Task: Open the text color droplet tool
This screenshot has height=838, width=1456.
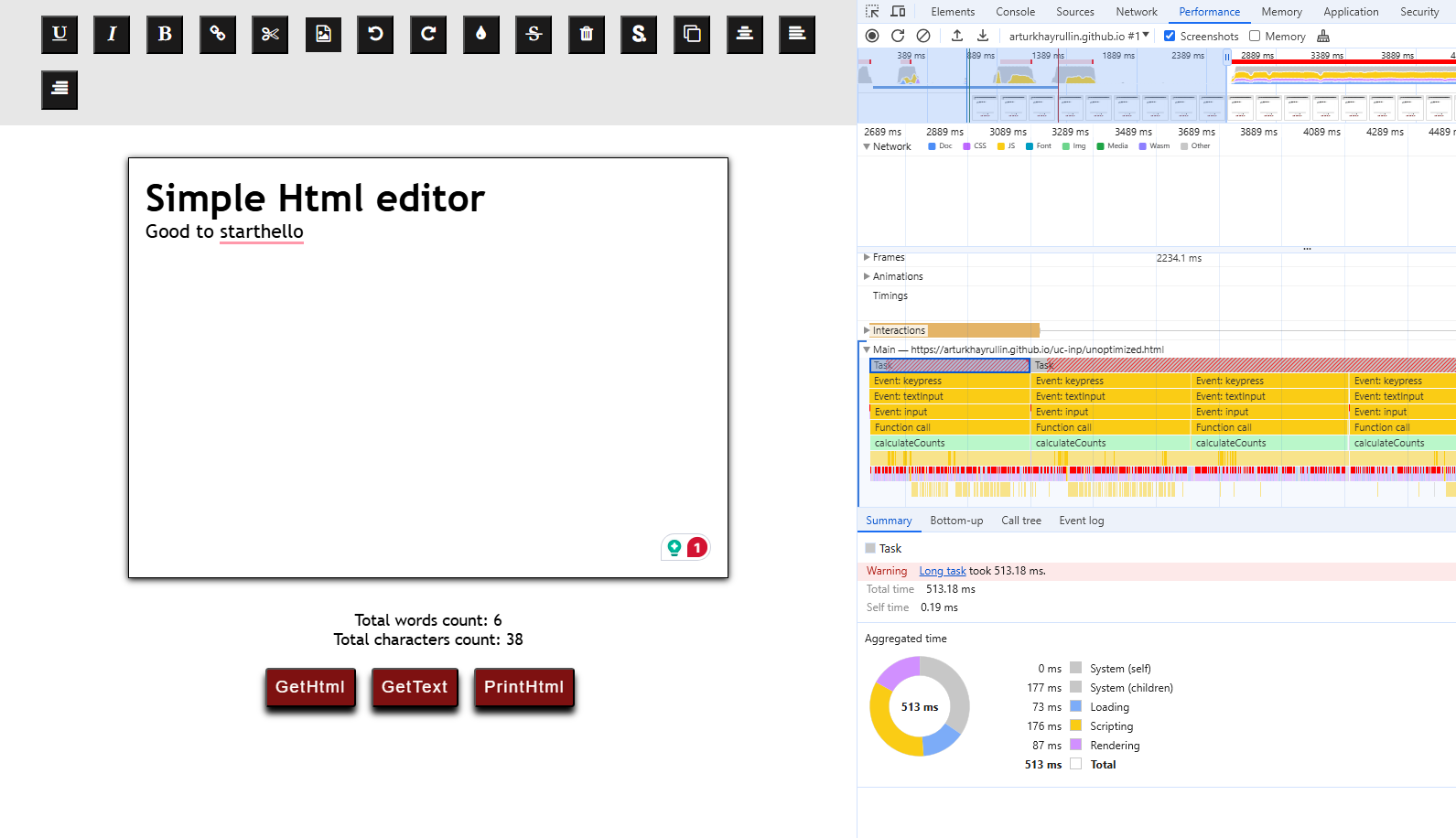Action: pyautogui.click(x=481, y=35)
